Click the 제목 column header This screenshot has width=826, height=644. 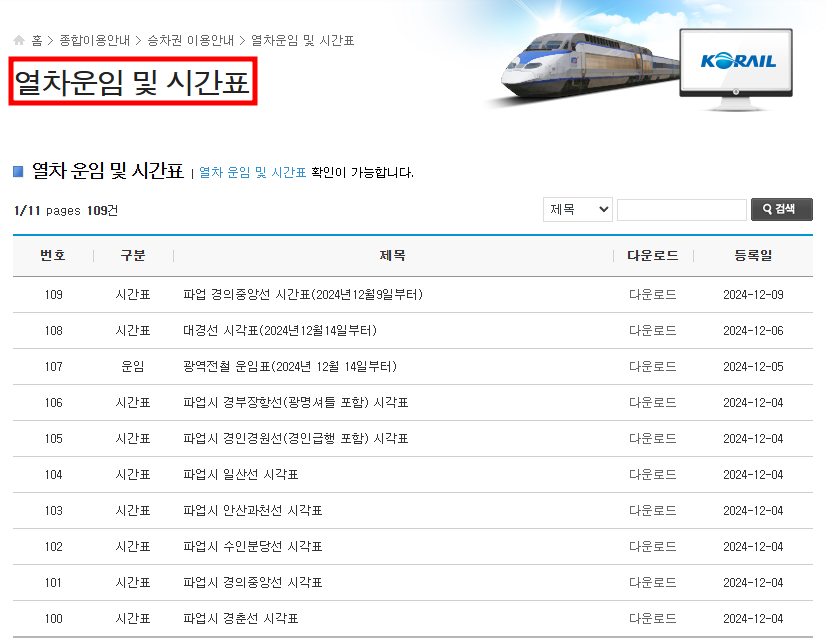[x=392, y=255]
